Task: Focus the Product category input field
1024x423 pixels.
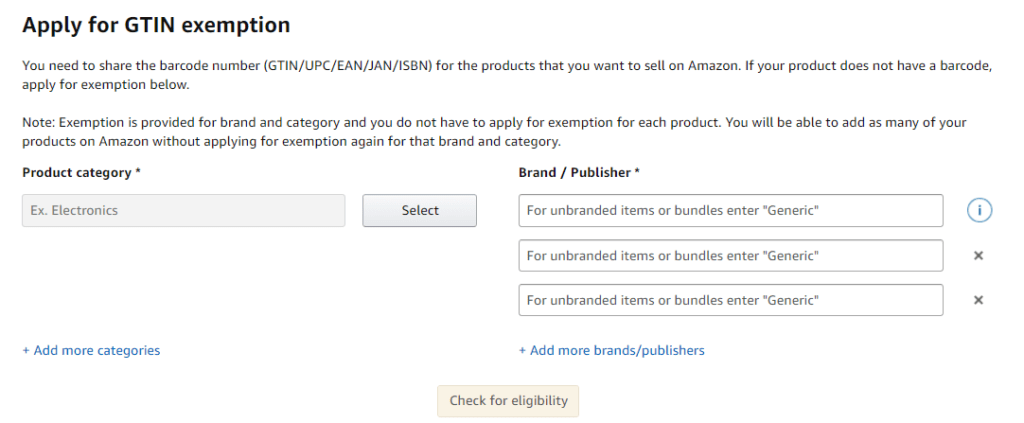Action: [x=183, y=210]
